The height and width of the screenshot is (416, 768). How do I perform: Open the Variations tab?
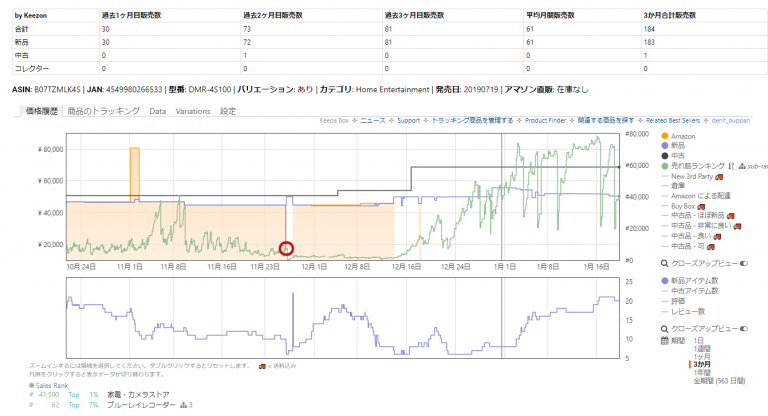click(192, 111)
